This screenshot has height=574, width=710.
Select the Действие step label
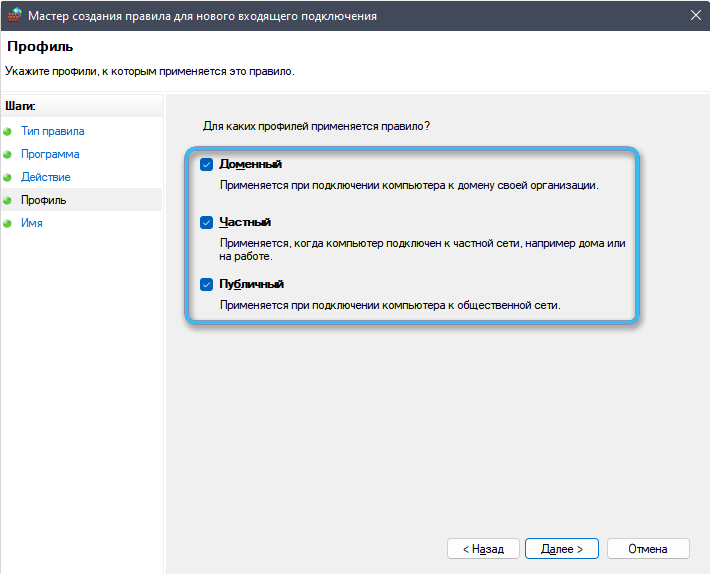[46, 177]
